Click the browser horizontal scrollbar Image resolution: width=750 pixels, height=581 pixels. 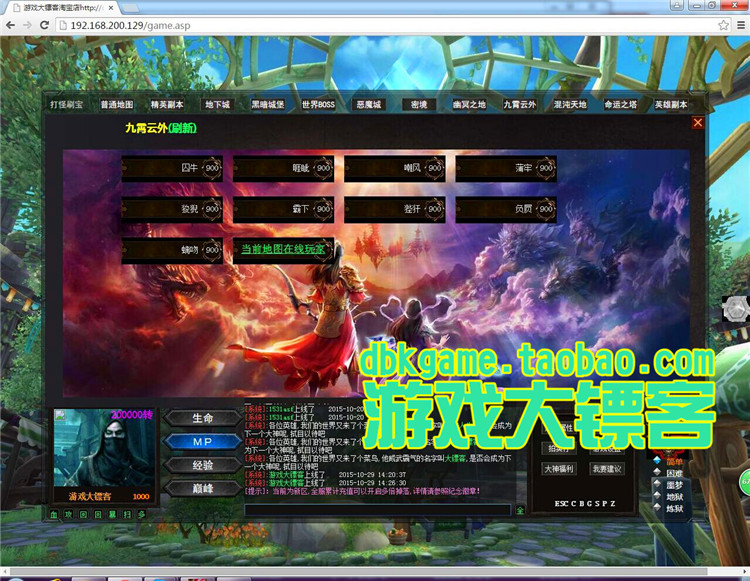[x=359, y=571]
